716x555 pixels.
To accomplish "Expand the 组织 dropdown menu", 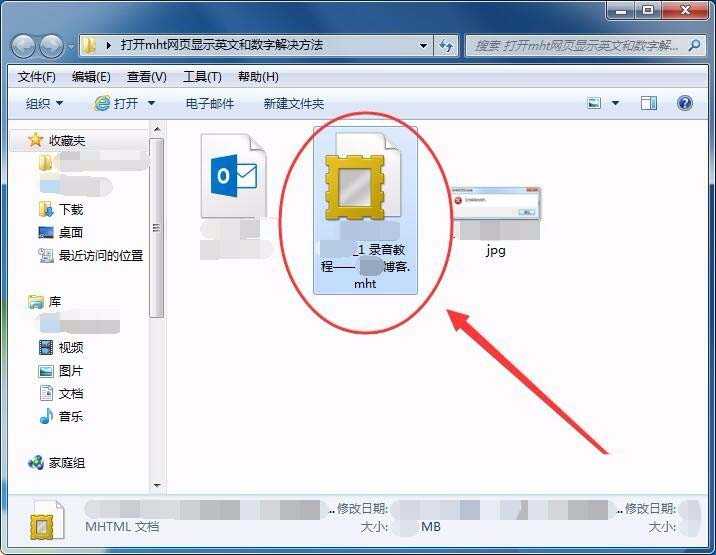I will (44, 103).
